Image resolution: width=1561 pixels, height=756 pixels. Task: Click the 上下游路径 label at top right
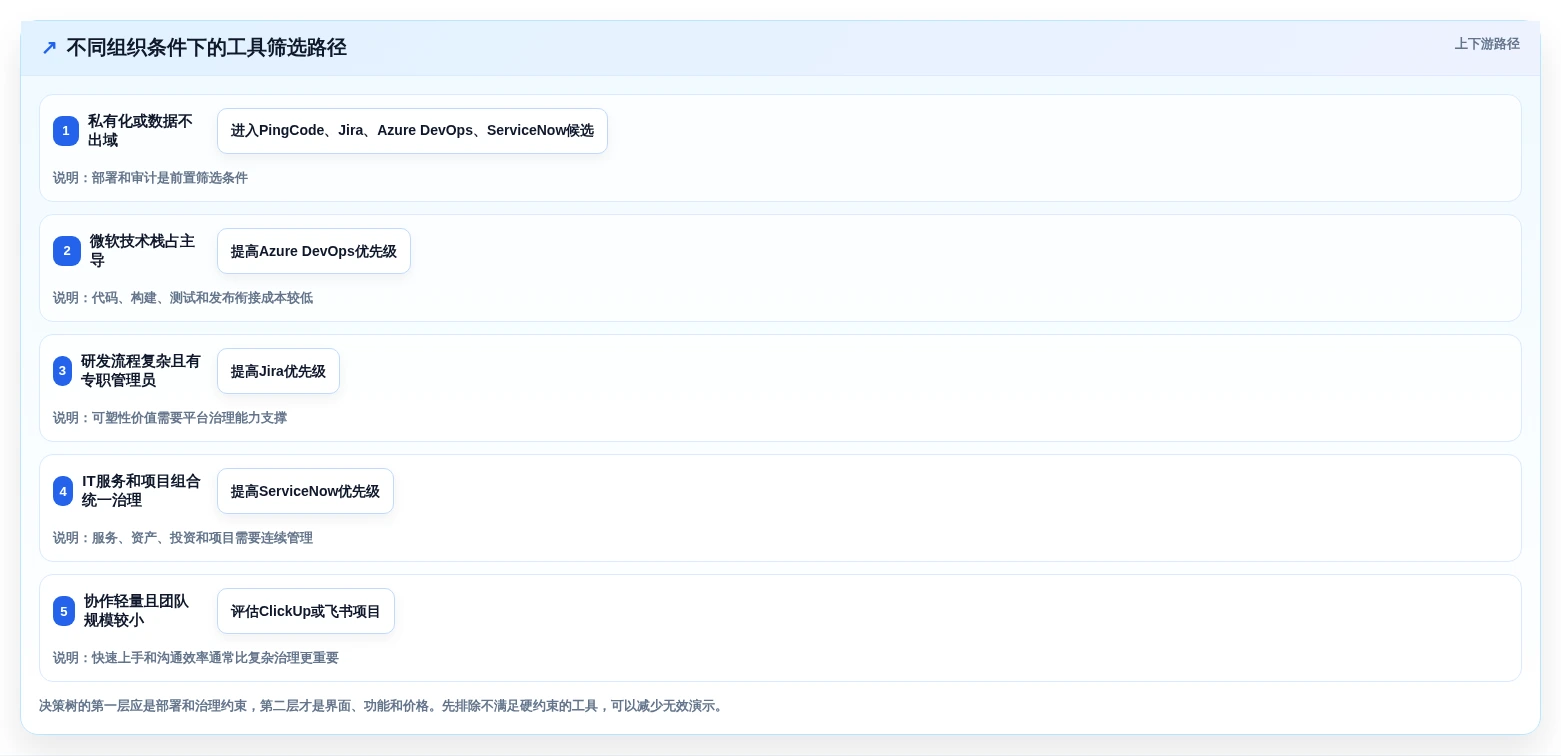pyautogui.click(x=1487, y=44)
